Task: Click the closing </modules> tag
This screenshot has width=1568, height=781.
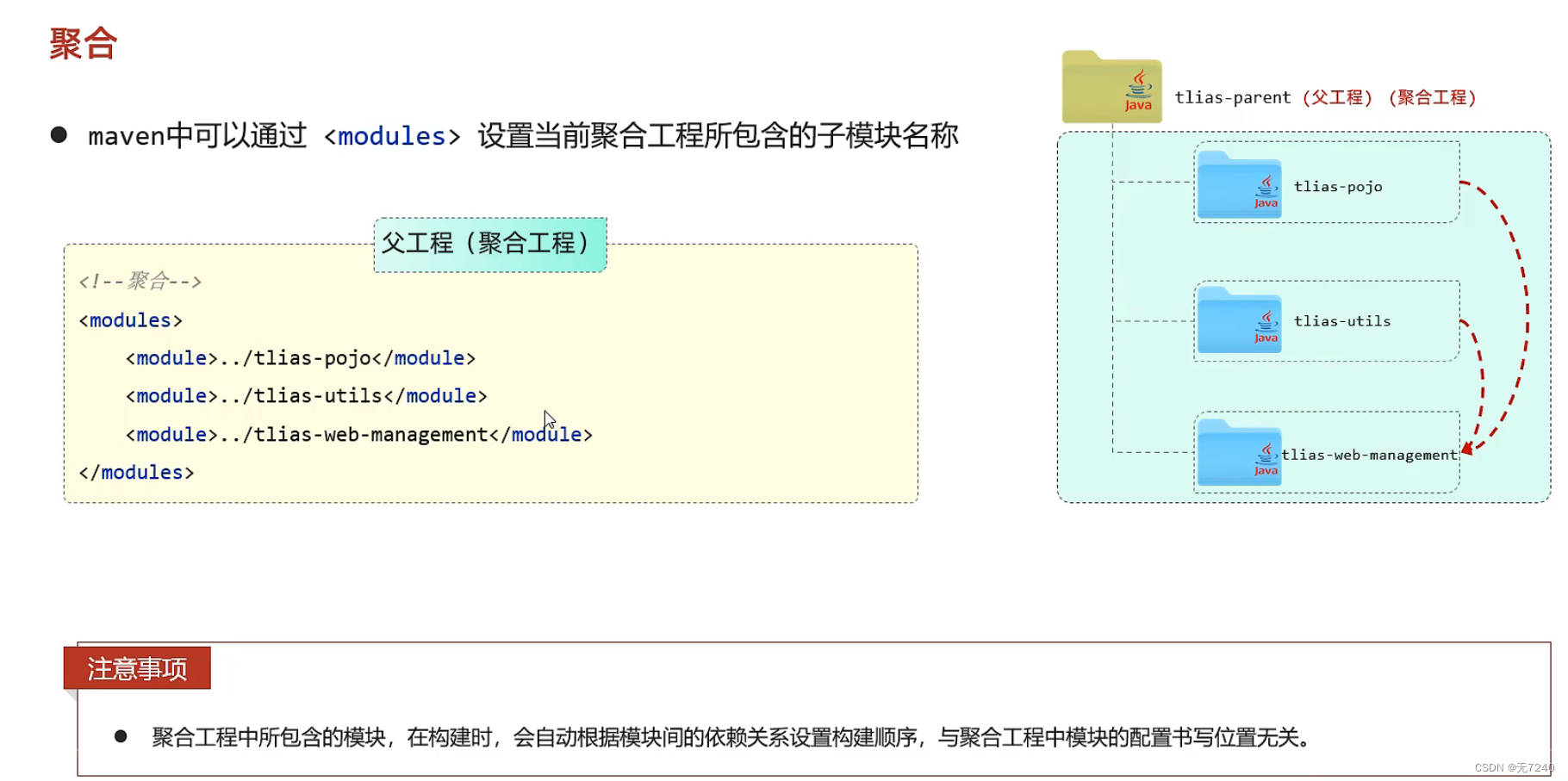Action: point(136,473)
